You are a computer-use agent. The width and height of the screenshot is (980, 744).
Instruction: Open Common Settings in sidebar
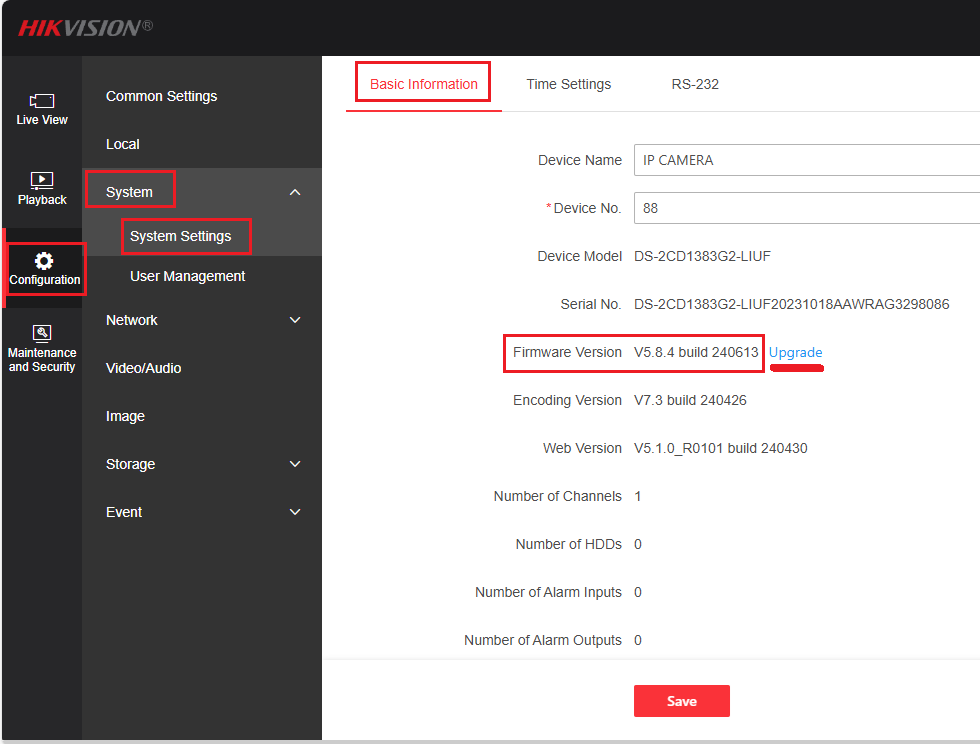pyautogui.click(x=161, y=96)
